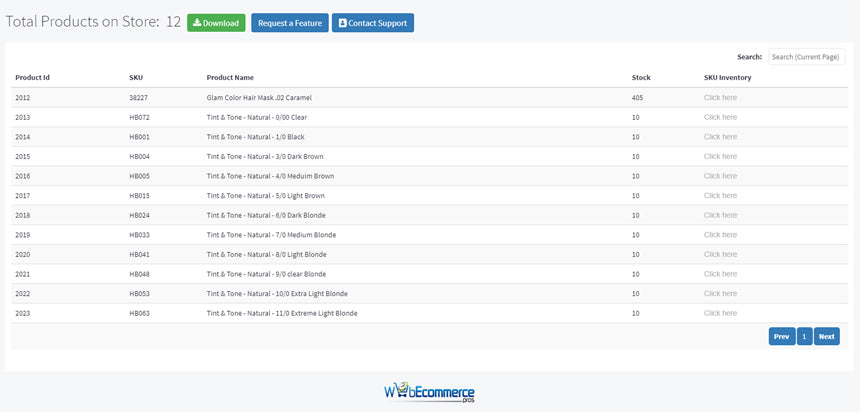The width and height of the screenshot is (860, 412).
Task: Click SKU cell HB005
Action: pos(139,176)
